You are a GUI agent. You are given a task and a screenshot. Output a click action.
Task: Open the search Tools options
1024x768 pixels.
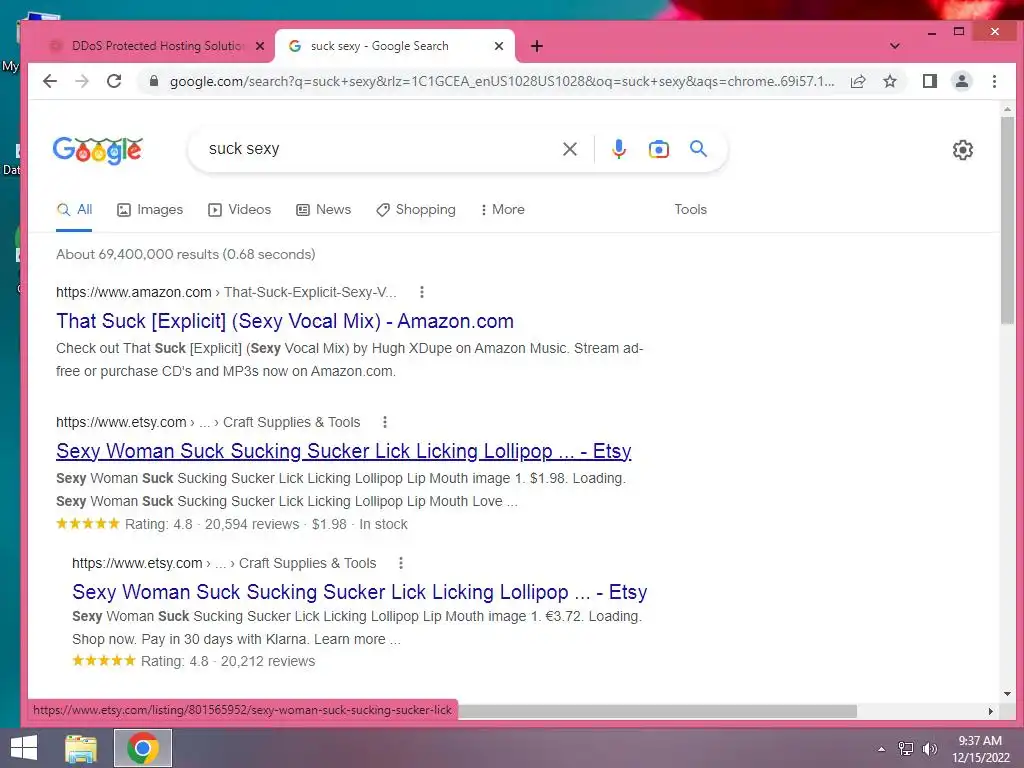click(x=690, y=210)
